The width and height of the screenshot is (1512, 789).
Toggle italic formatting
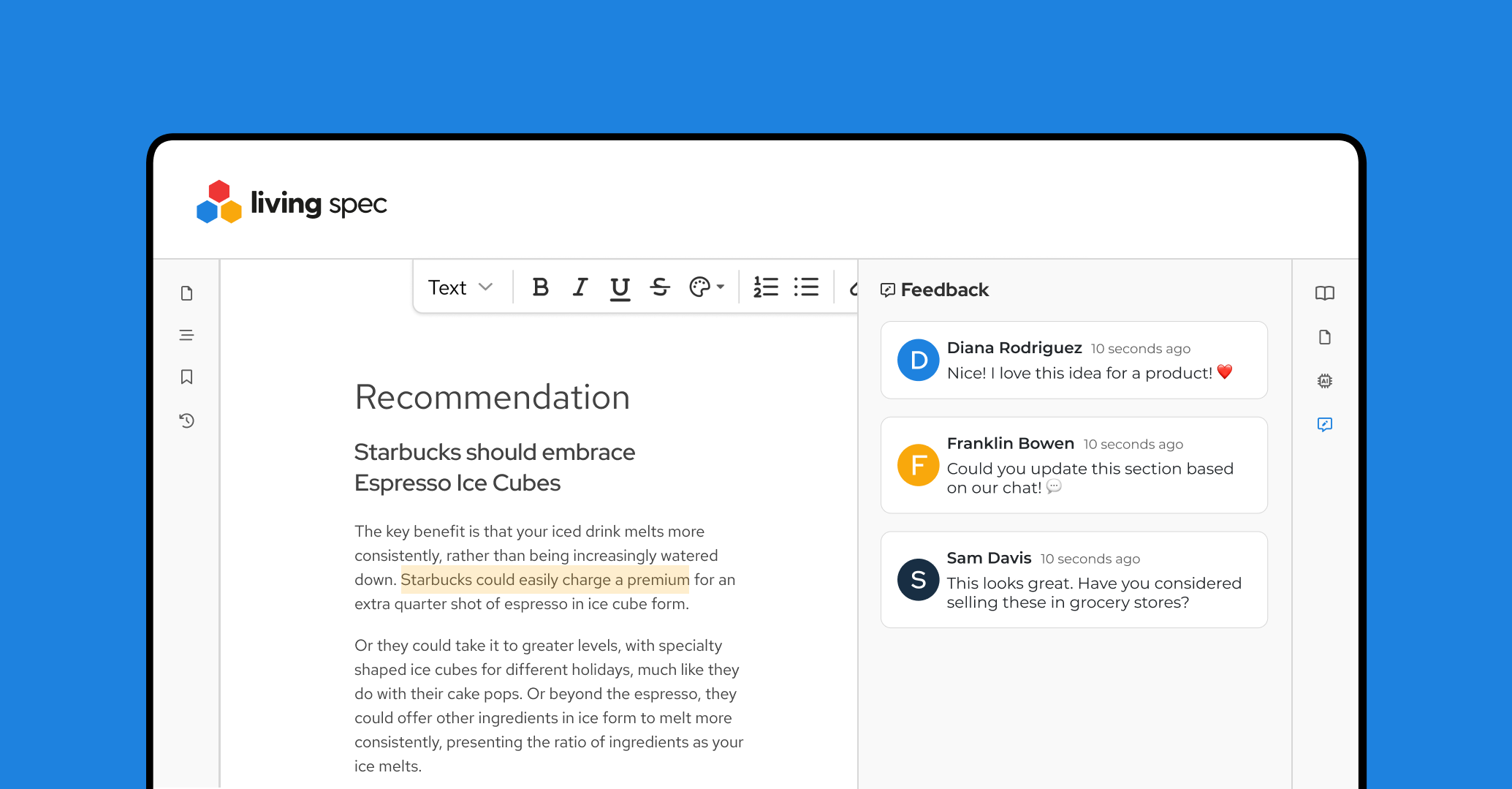click(580, 287)
